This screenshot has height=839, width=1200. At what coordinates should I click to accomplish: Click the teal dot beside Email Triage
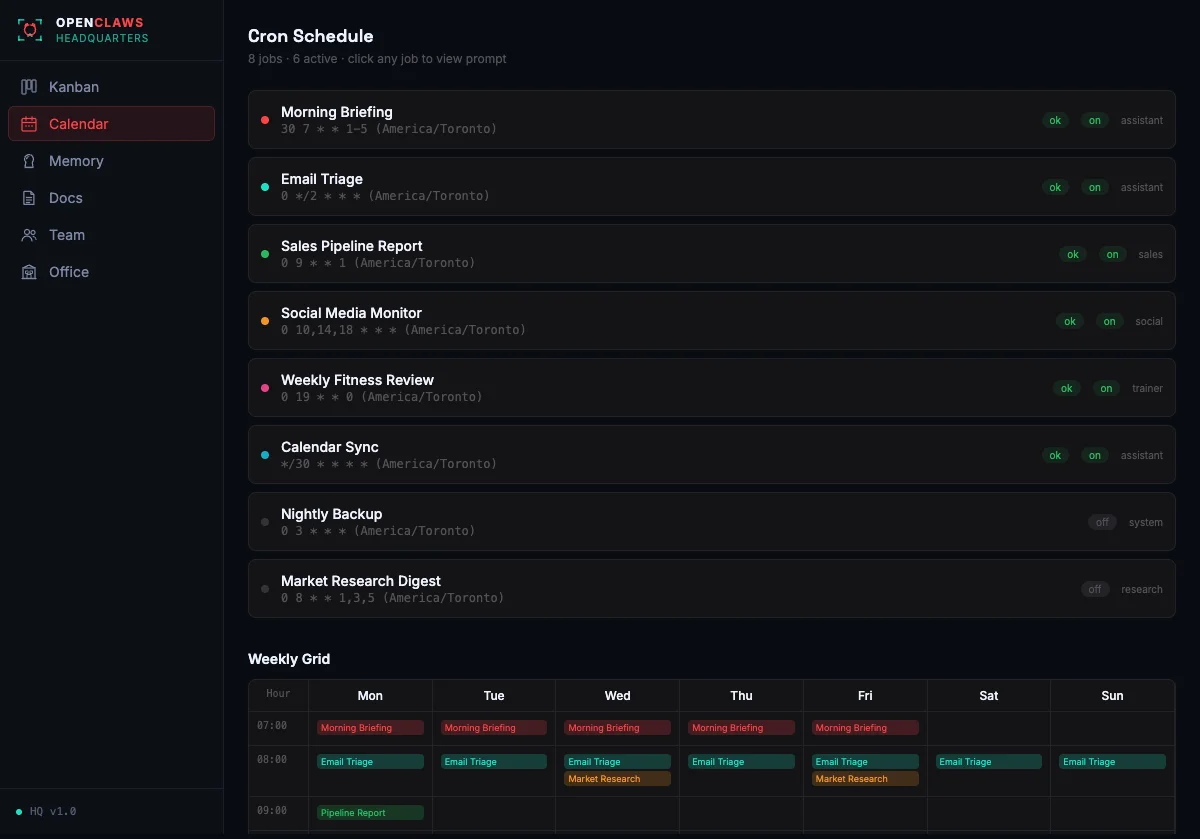(265, 187)
